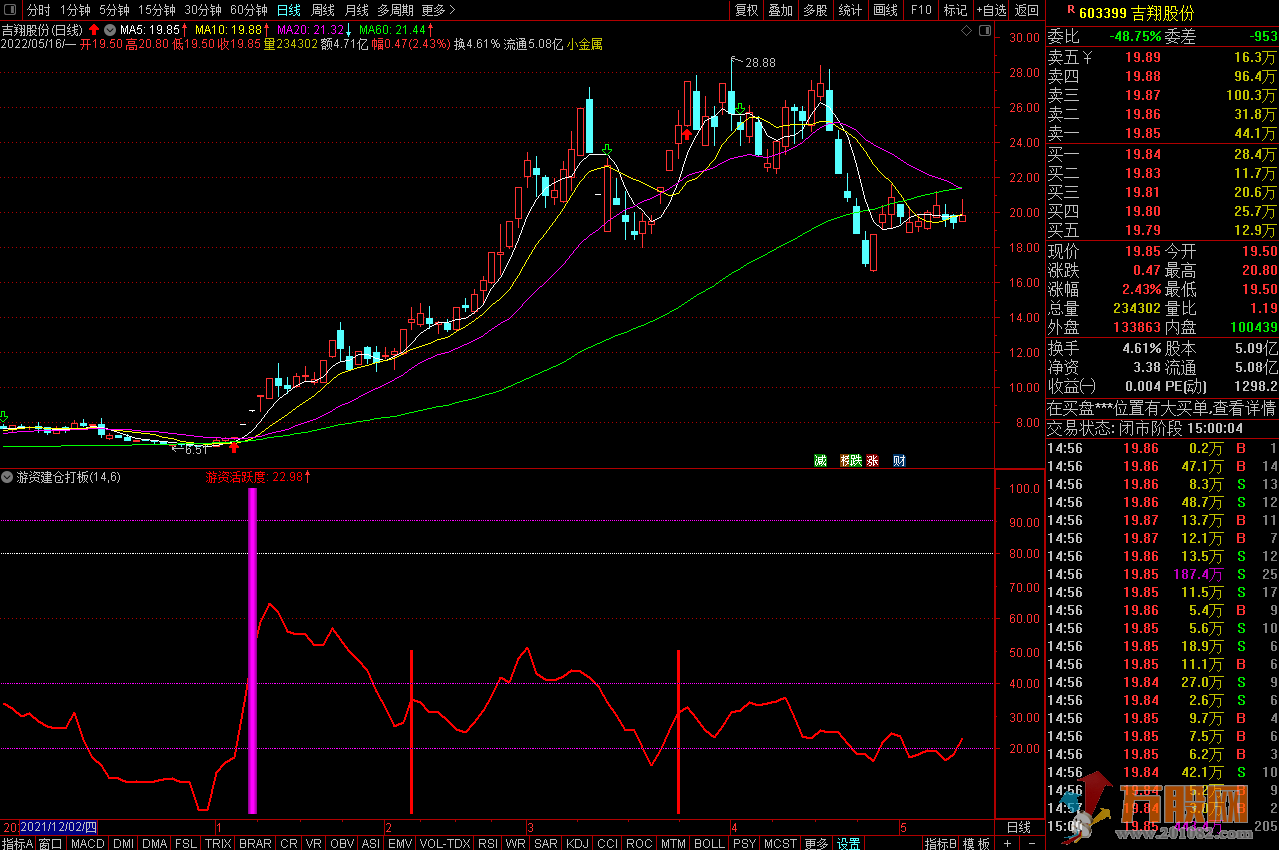This screenshot has height=850, width=1279.
Task: Toggle 多股 multi-stock view
Action: 815,10
